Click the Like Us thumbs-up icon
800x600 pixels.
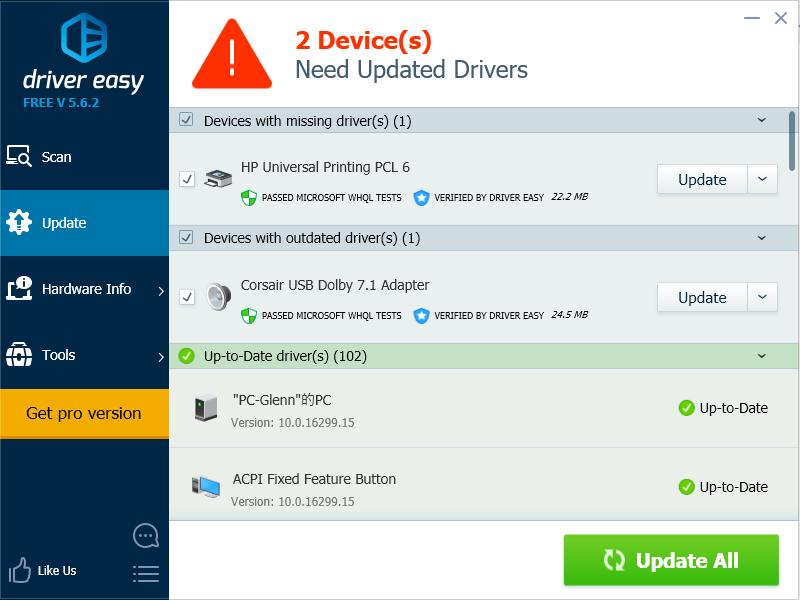pyautogui.click(x=20, y=570)
